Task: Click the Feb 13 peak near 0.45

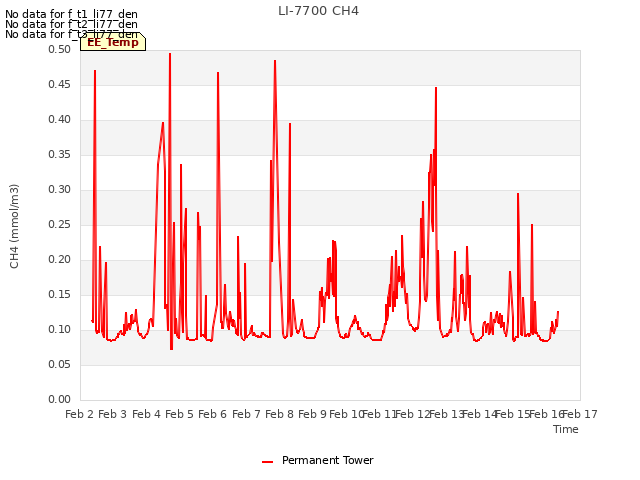Action: 436,88
